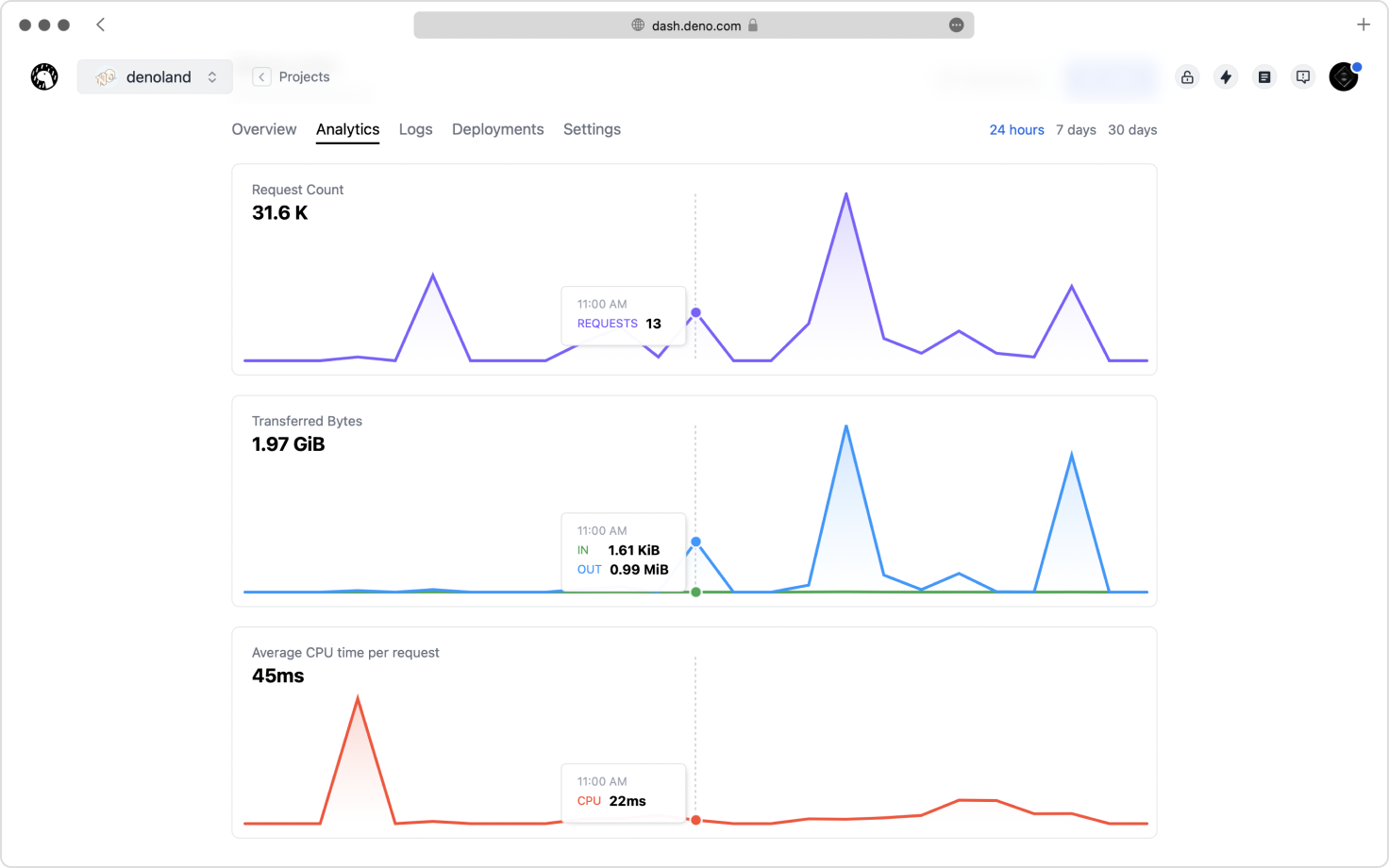Click the back chevron beside Projects
Screen dimensions: 1389x868
[x=260, y=76]
